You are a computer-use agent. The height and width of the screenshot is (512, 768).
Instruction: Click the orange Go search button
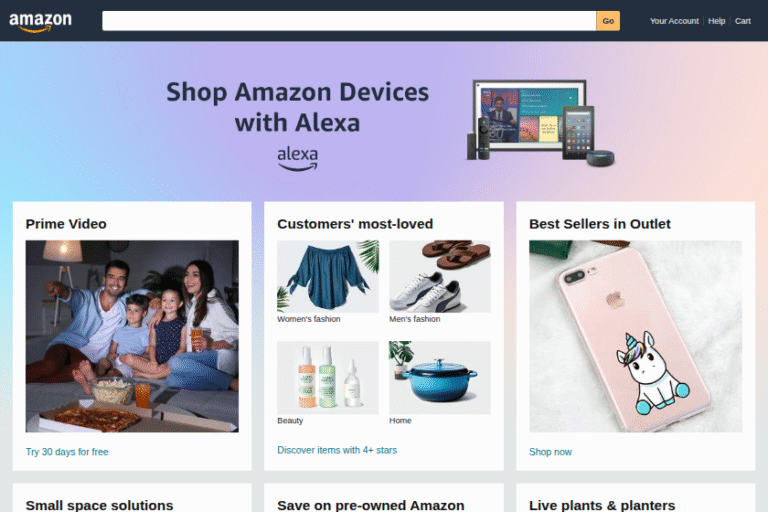[608, 21]
